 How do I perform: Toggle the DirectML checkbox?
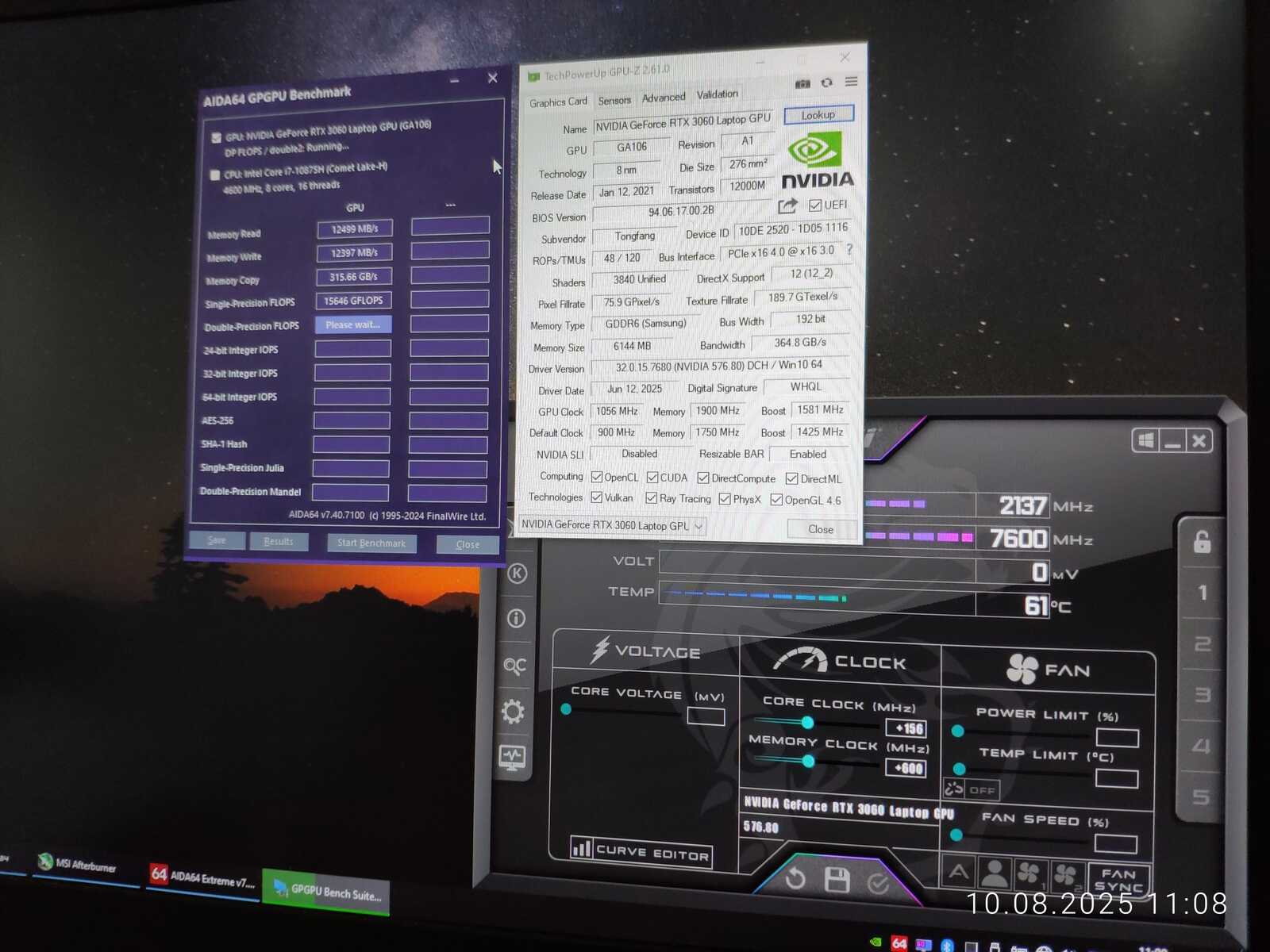coord(792,478)
